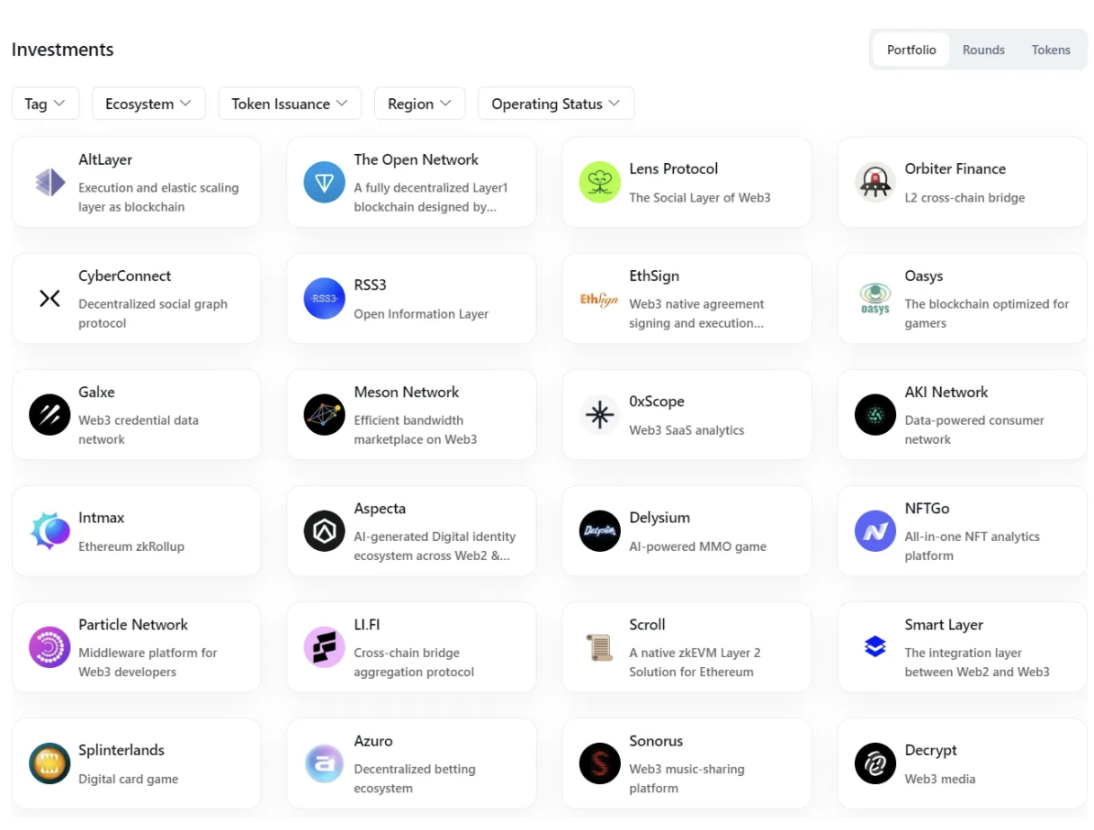Expand the Token Issuance dropdown
The width and height of the screenshot is (1094, 830).
tap(290, 103)
